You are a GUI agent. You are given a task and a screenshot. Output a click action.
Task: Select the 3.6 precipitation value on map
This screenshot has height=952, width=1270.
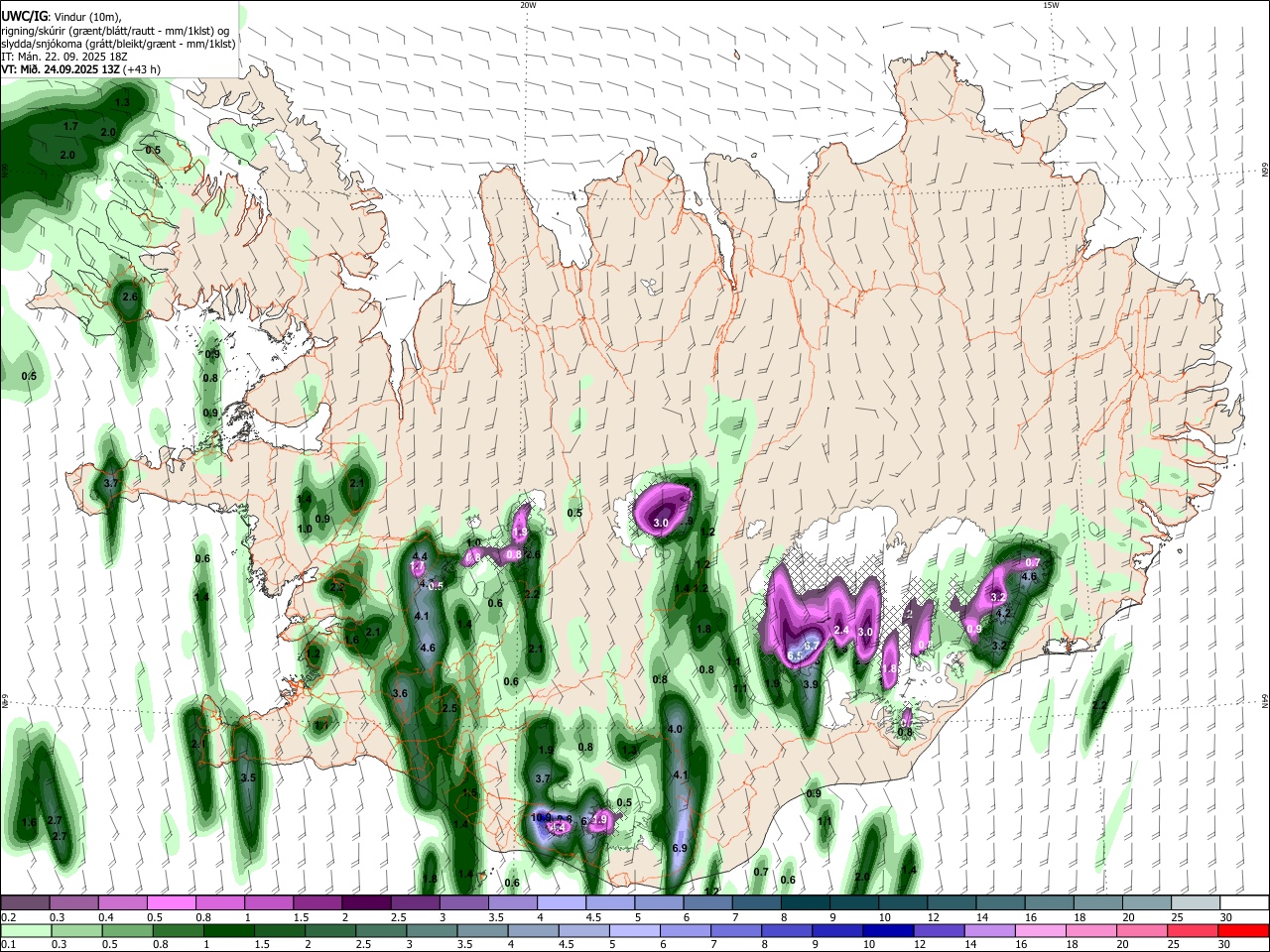[401, 693]
